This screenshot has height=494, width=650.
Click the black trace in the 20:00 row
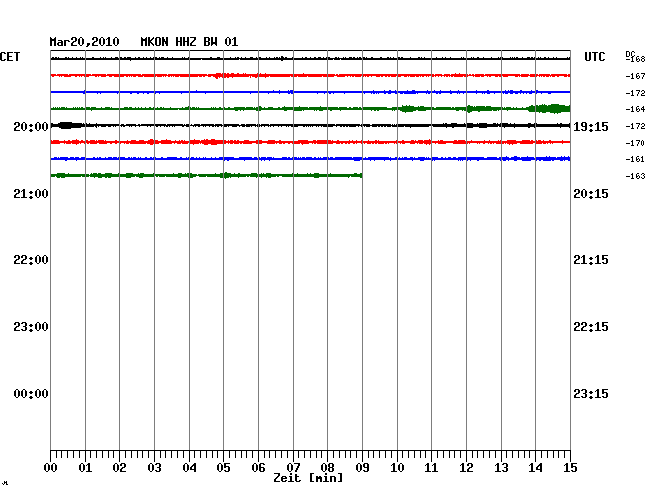click(310, 125)
